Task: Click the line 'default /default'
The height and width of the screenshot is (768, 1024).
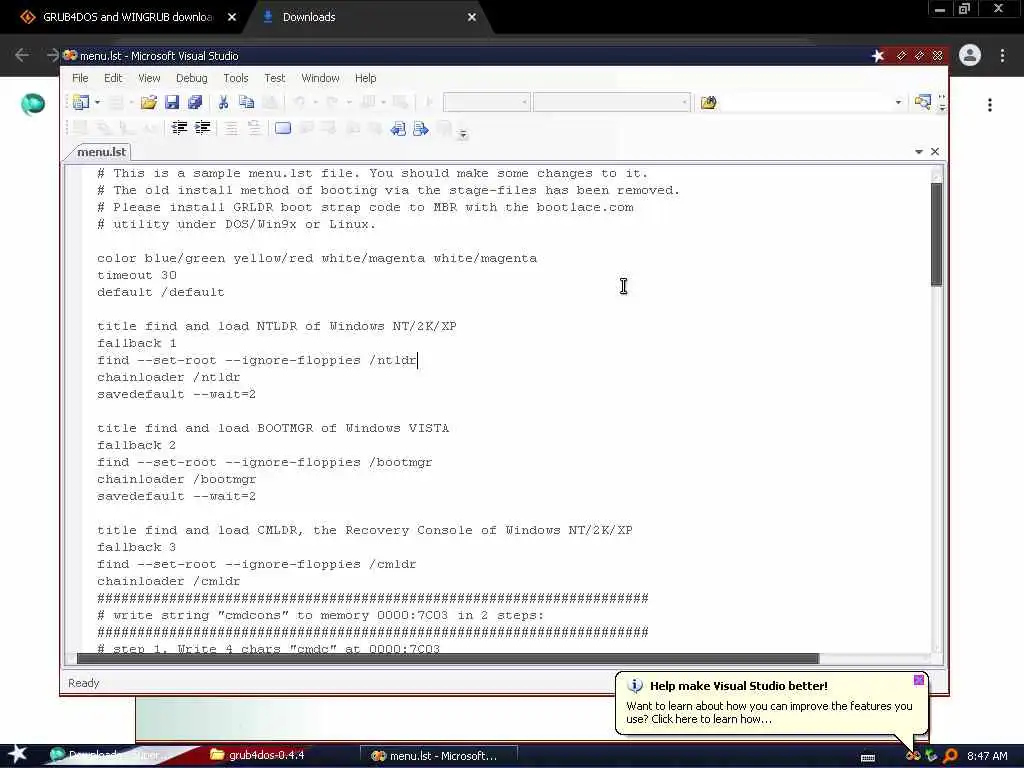Action: [161, 292]
